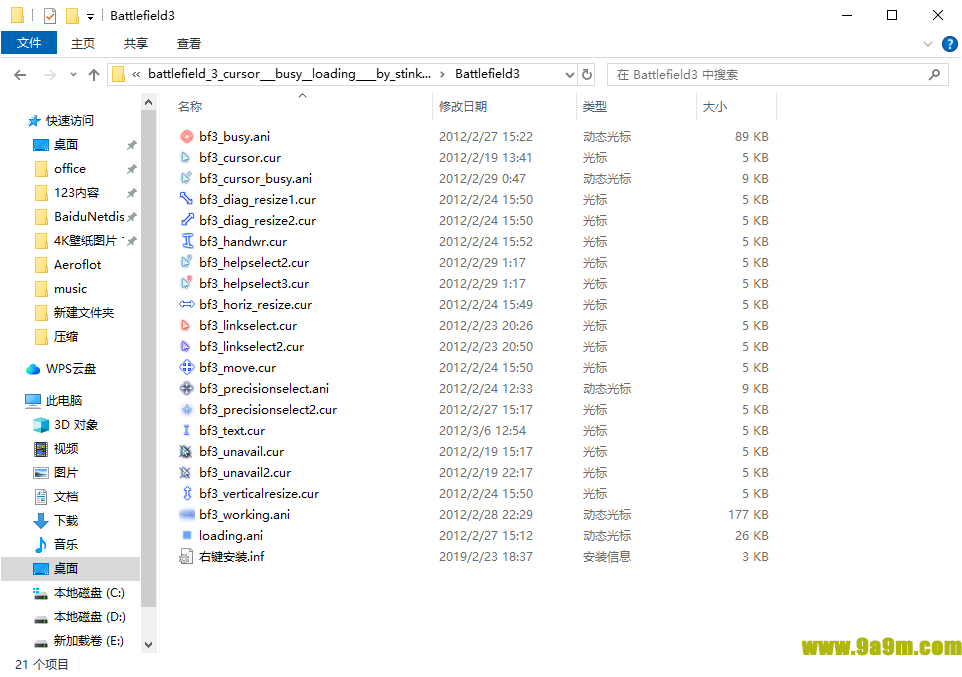Click the bf3_move.cur cursor icon
This screenshot has height=677, width=962.
click(x=187, y=368)
